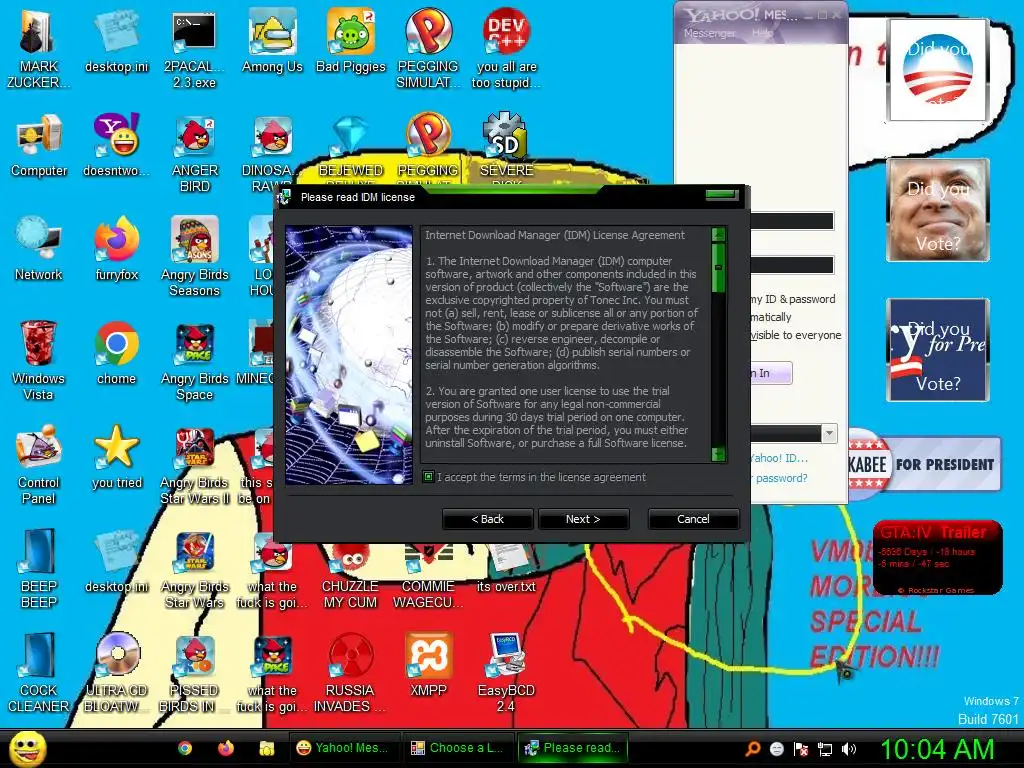This screenshot has width=1024, height=768.
Task: Launch the EasyBCD 2.4 desktop icon
Action: (506, 672)
